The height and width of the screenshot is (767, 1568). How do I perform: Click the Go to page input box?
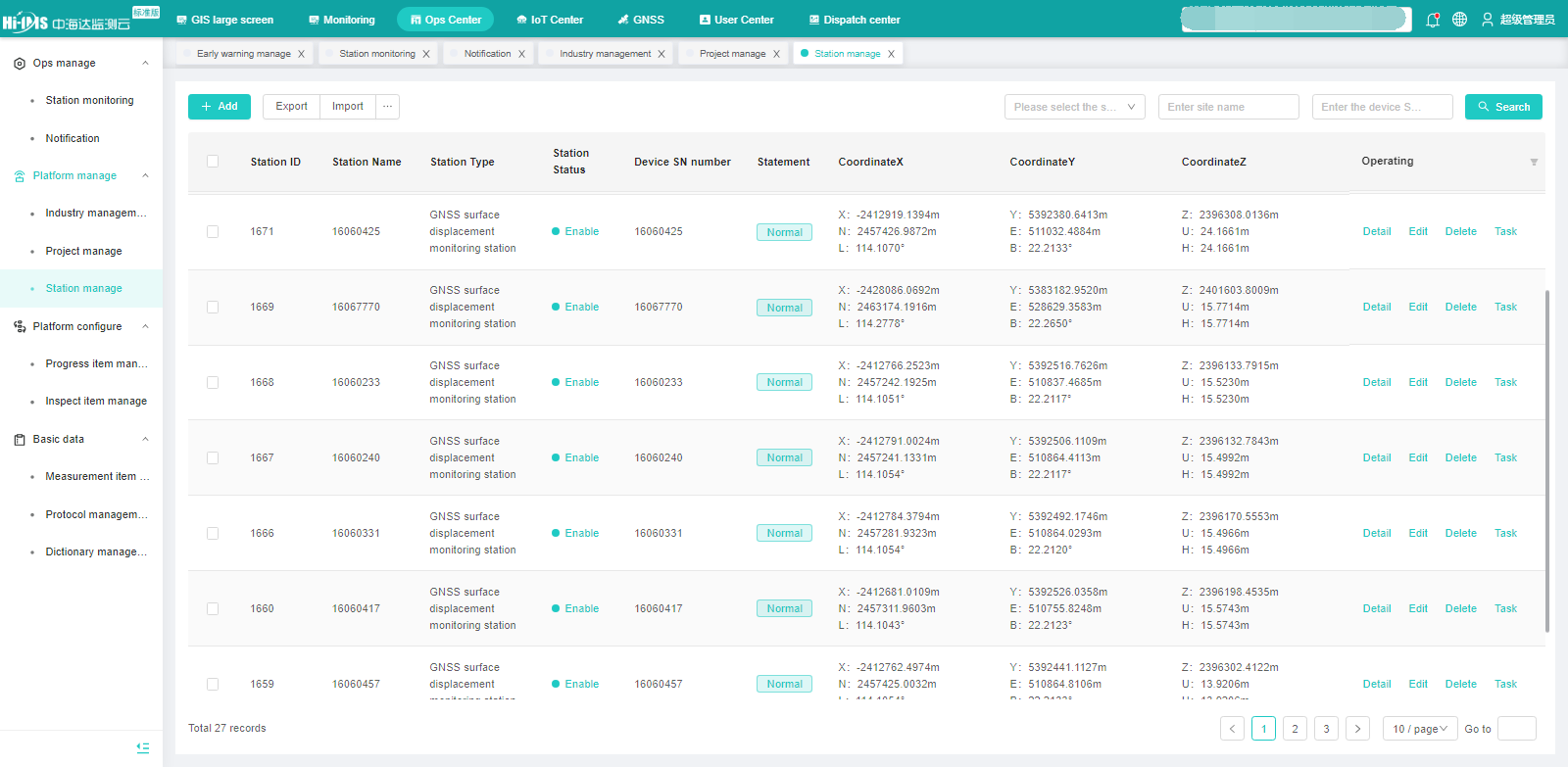click(1517, 729)
